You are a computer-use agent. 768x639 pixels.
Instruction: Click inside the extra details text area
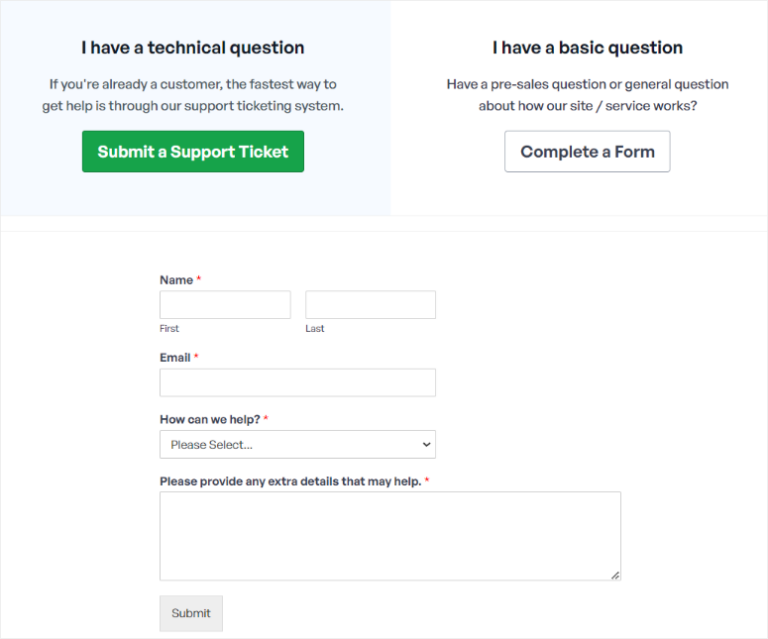point(390,535)
